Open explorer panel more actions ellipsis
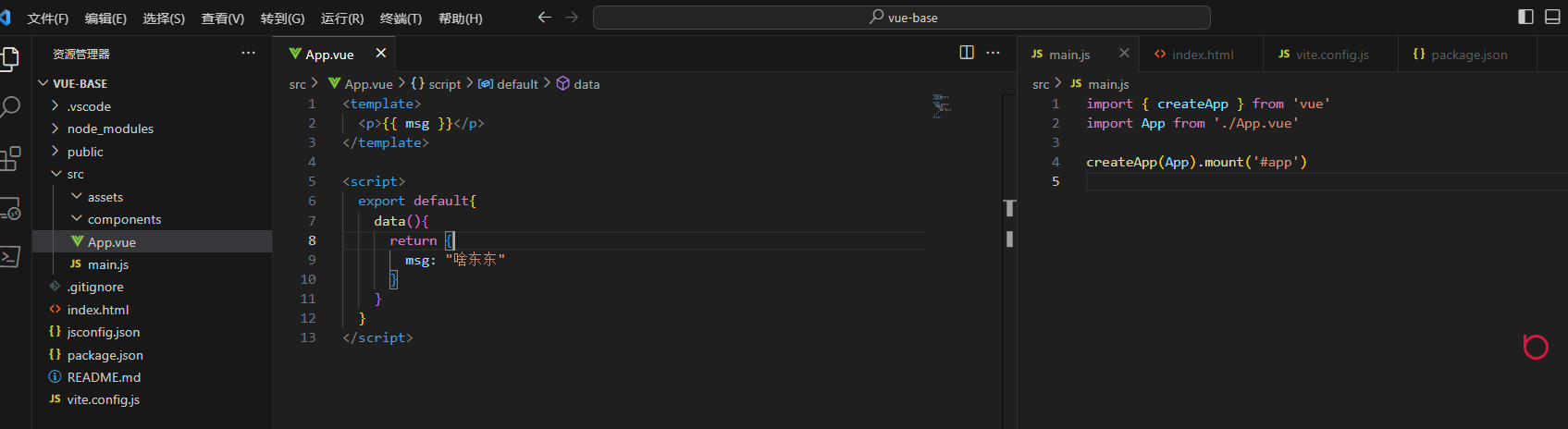Screen dimensions: 1568x429 tap(248, 54)
